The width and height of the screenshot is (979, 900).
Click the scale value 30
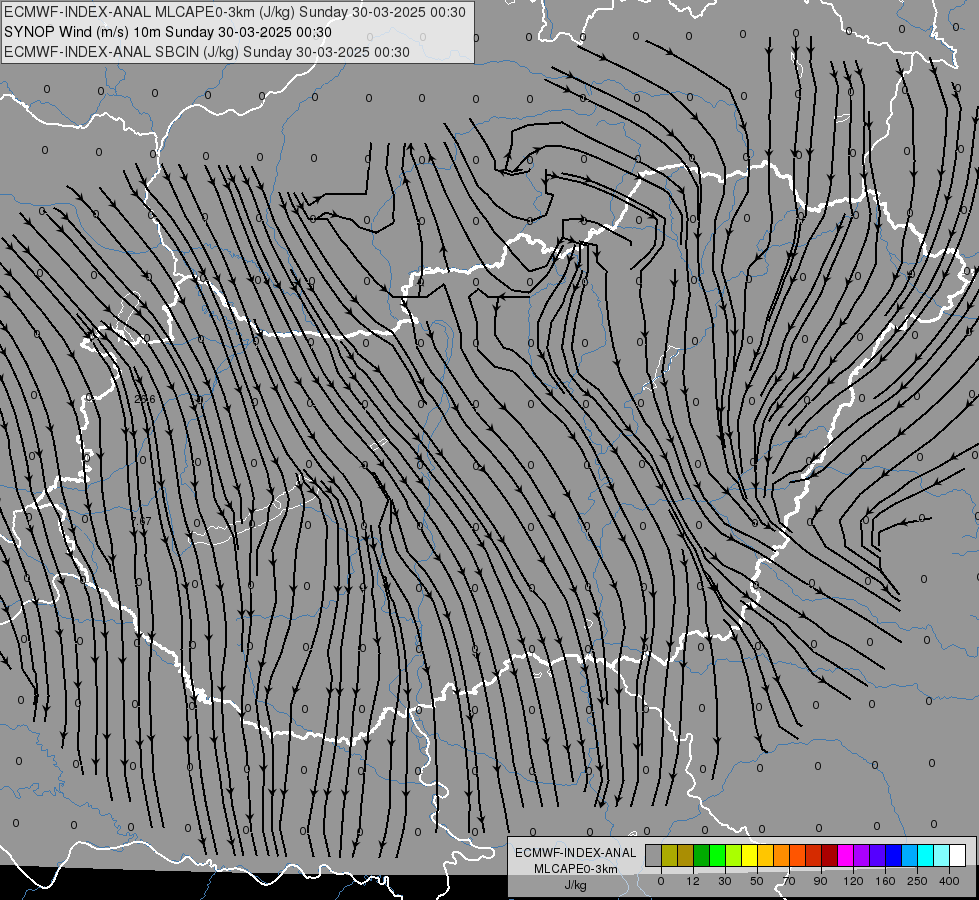pyautogui.click(x=725, y=881)
